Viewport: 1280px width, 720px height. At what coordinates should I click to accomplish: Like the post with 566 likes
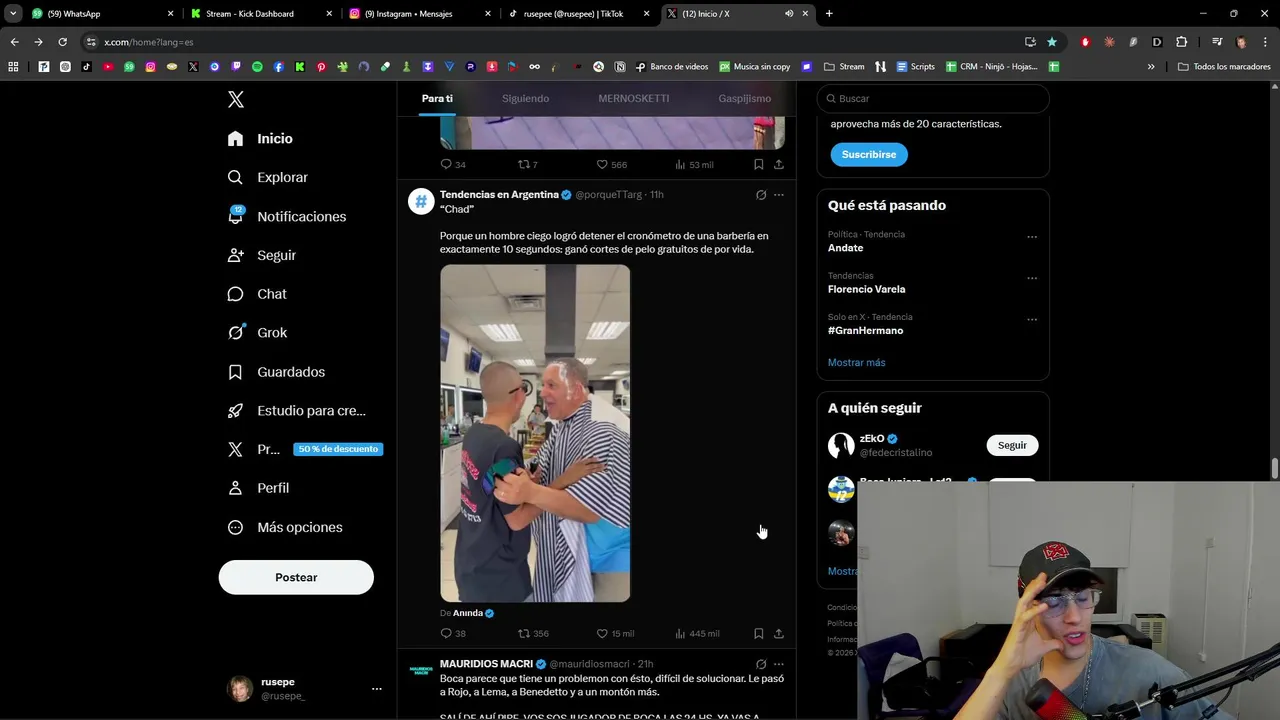point(602,164)
